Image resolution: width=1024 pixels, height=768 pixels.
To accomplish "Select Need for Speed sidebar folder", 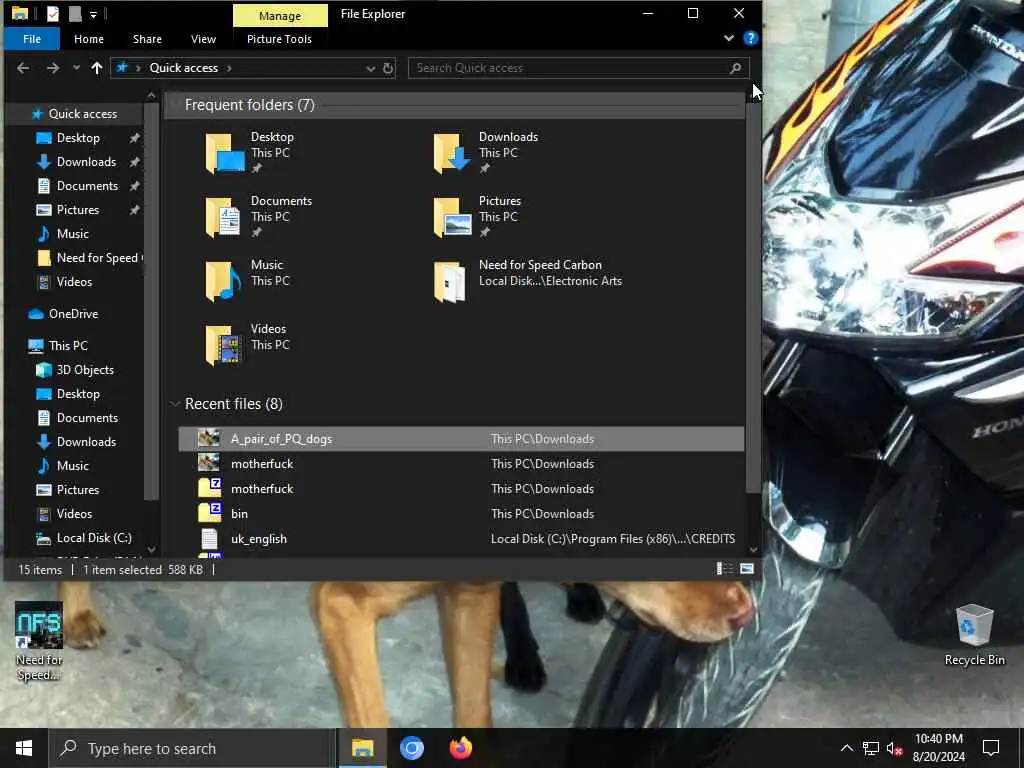I will coord(89,258).
